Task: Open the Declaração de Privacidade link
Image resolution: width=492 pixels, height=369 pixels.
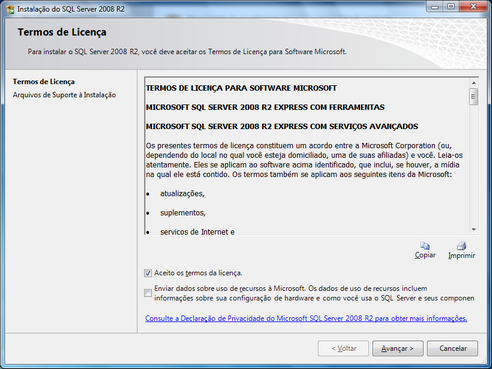Action: [306, 318]
